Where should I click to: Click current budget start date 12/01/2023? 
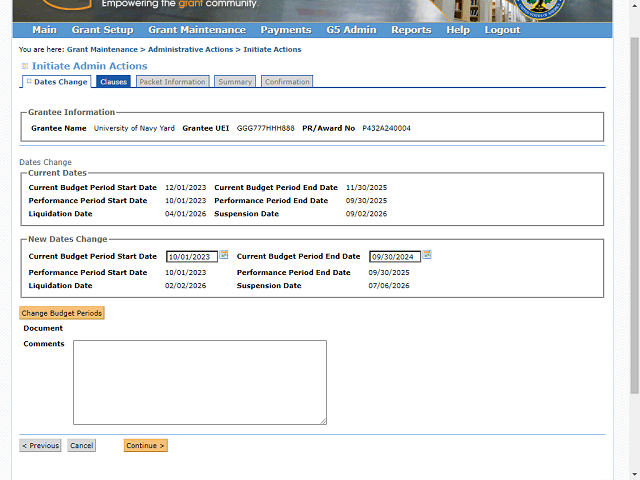186,188
